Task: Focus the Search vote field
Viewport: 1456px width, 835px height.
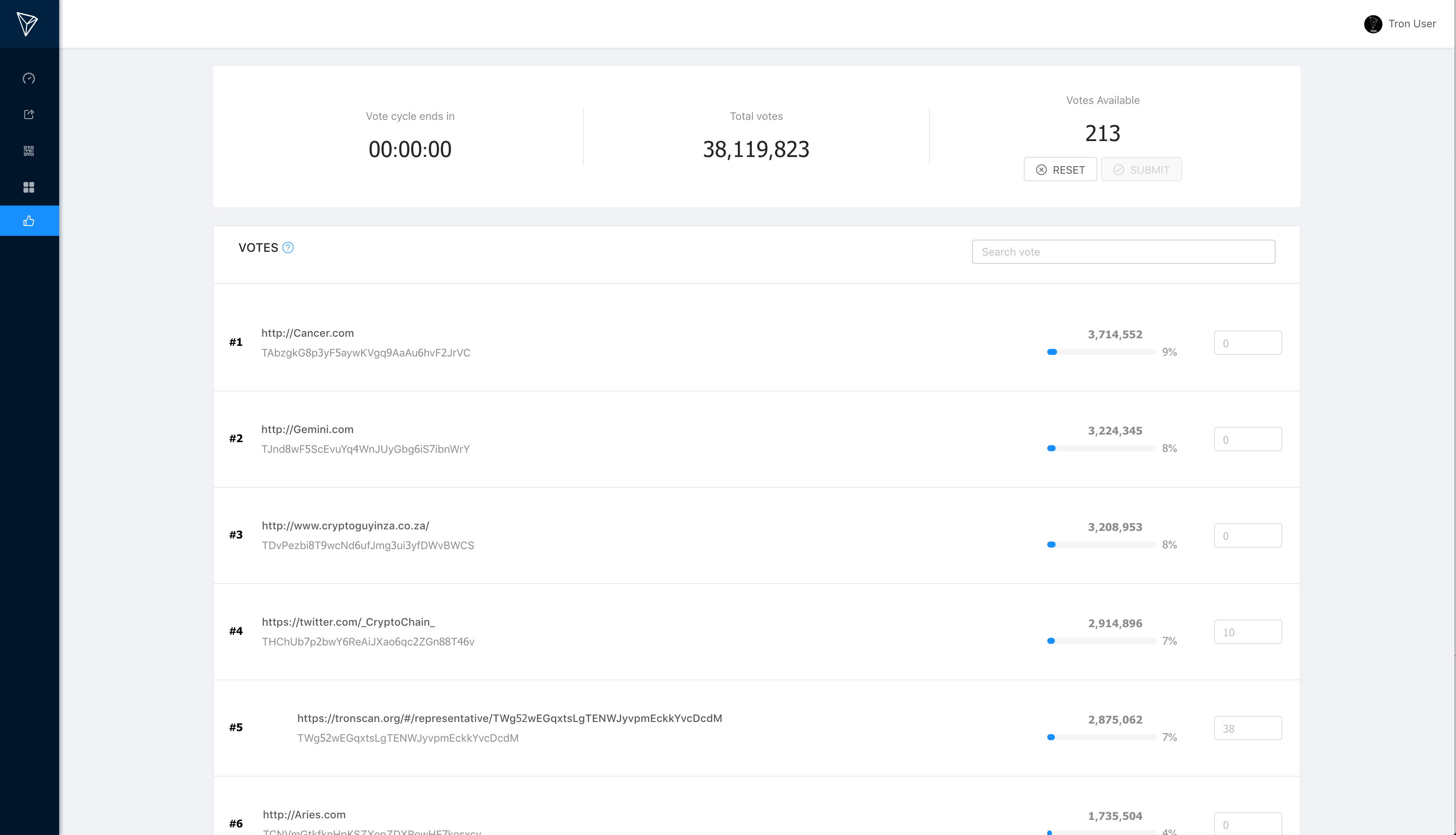Action: (1123, 252)
